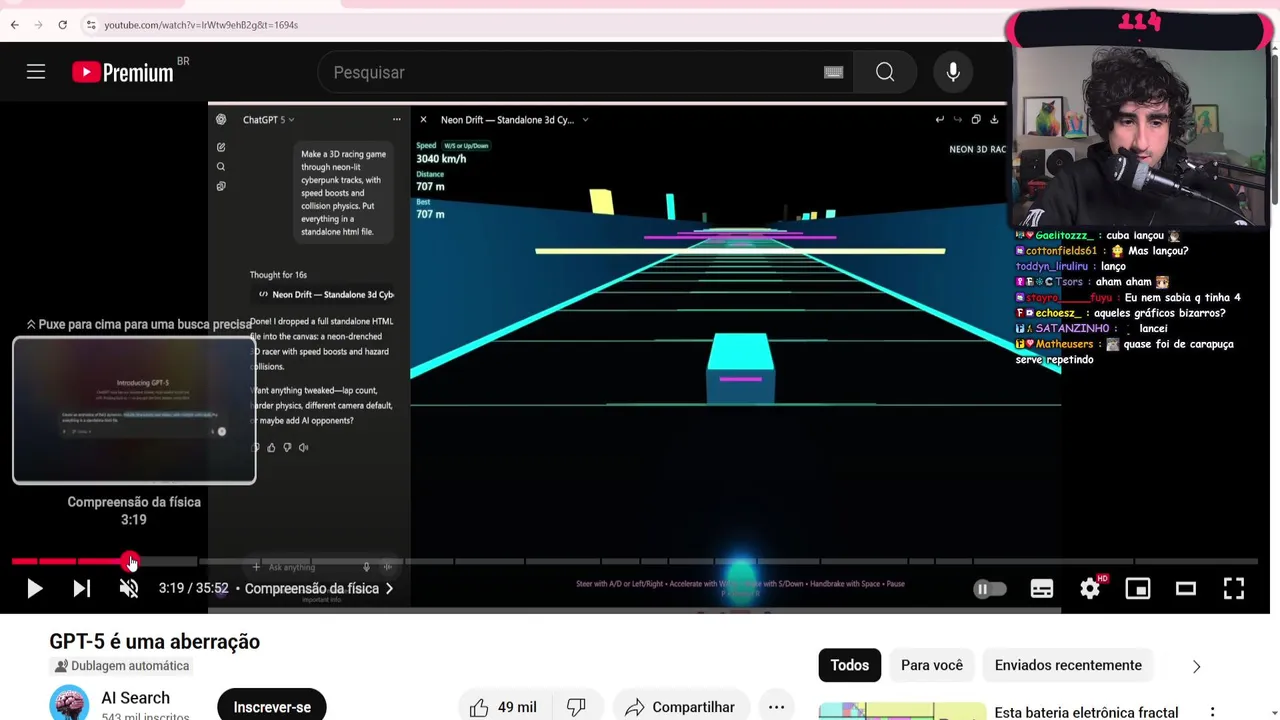The height and width of the screenshot is (720, 1280).
Task: View site info icon in address bar
Action: pyautogui.click(x=90, y=24)
